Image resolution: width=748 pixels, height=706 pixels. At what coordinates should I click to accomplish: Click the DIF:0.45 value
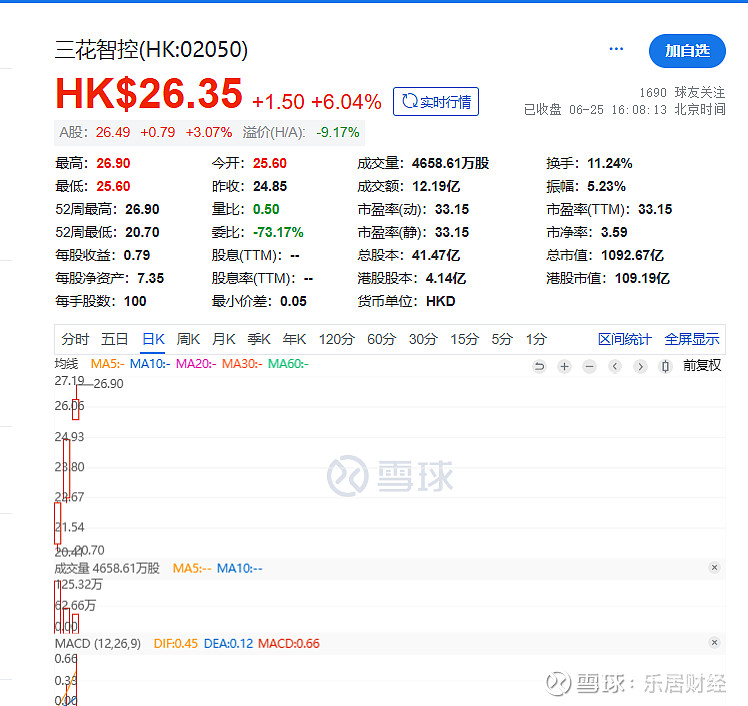[x=176, y=644]
